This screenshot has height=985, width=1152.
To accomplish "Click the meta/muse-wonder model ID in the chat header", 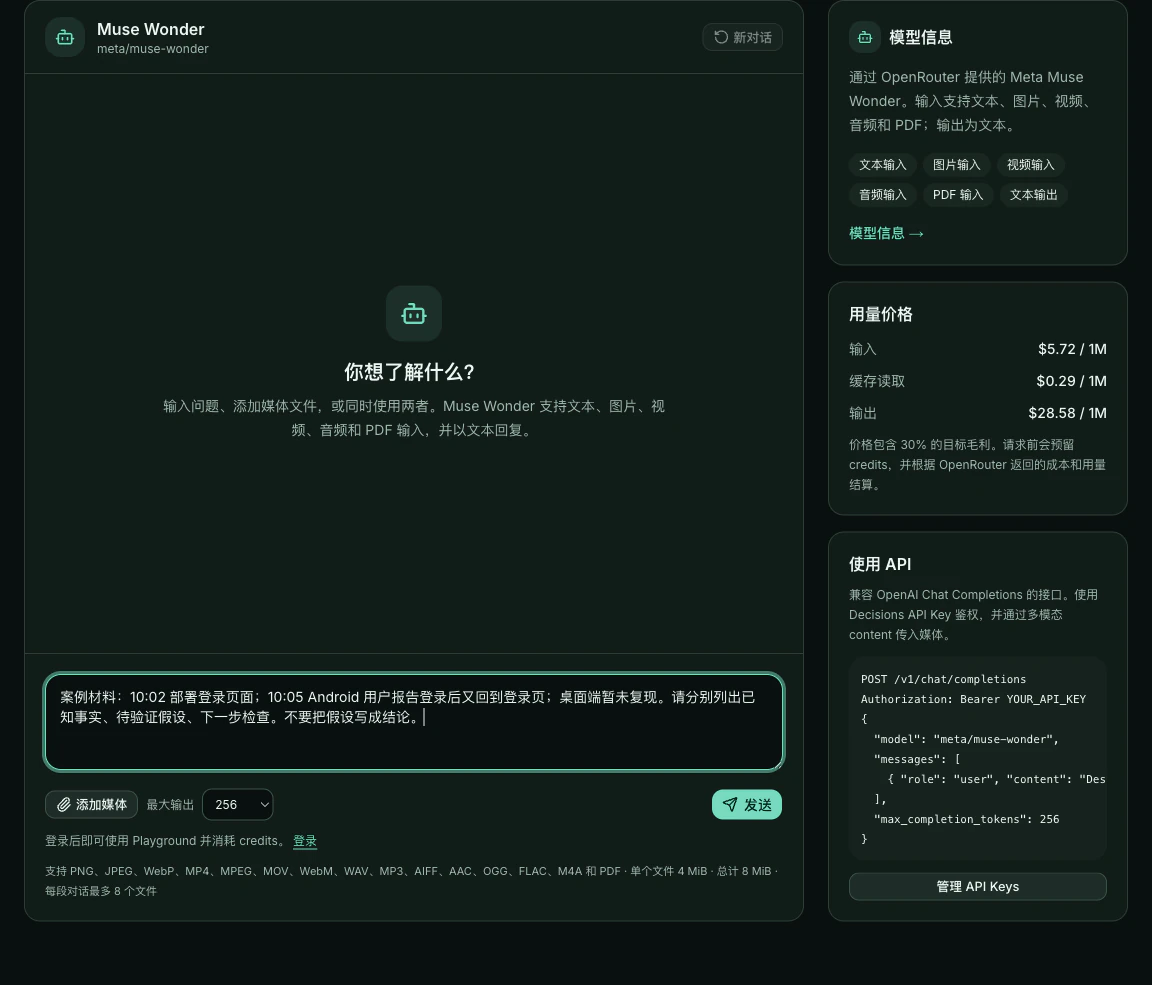I will pos(153,49).
